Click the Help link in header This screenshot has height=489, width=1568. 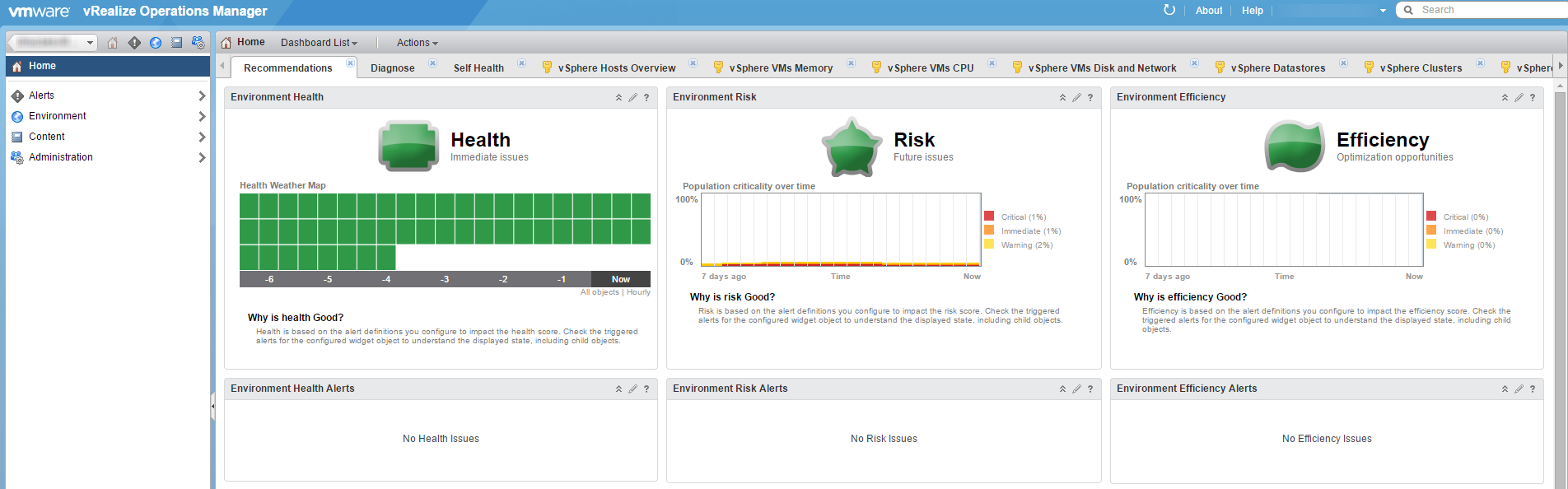[1252, 11]
